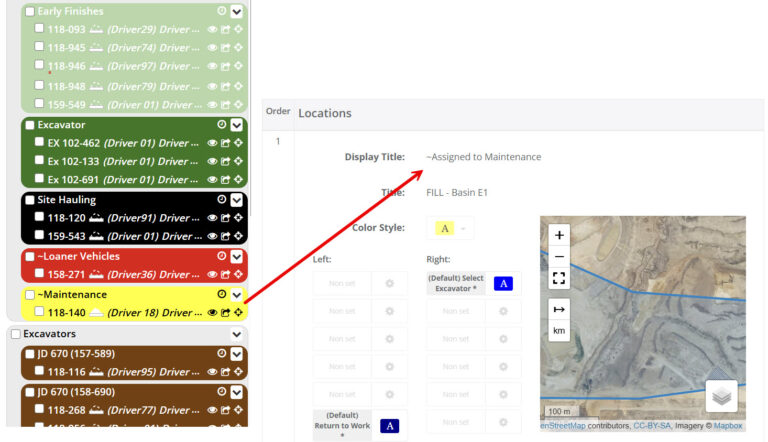Click dark blue A swatch beside Return to Work

click(x=389, y=426)
